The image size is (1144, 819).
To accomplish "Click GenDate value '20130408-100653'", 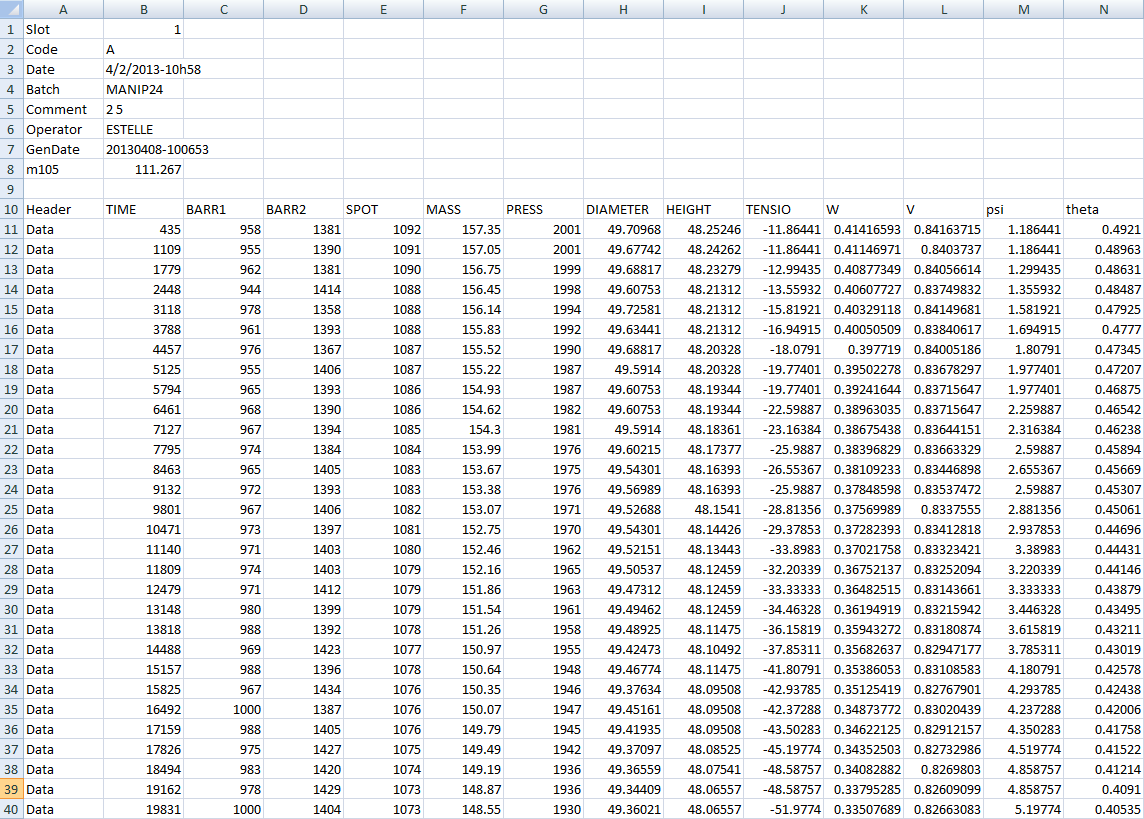I will 144,149.
